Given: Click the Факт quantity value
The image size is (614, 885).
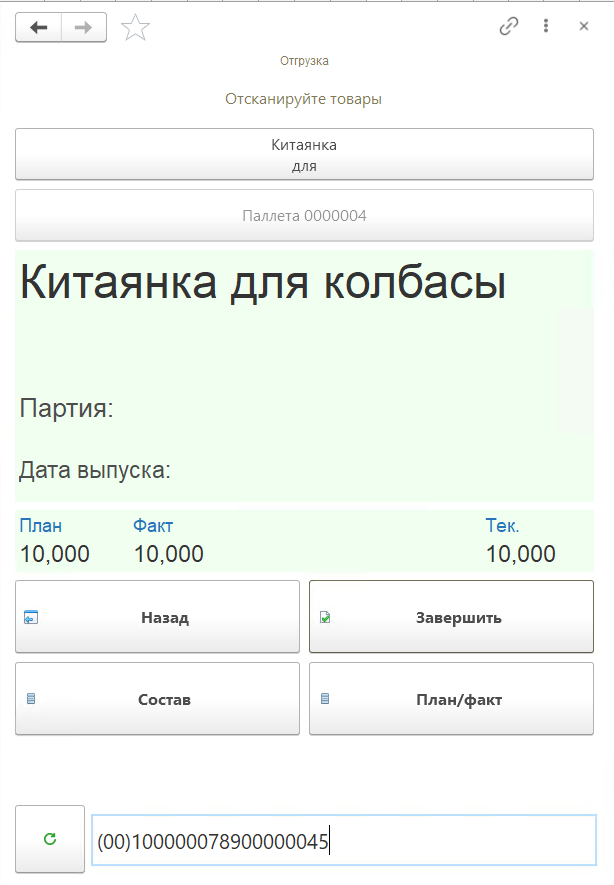Looking at the screenshot, I should (x=168, y=554).
